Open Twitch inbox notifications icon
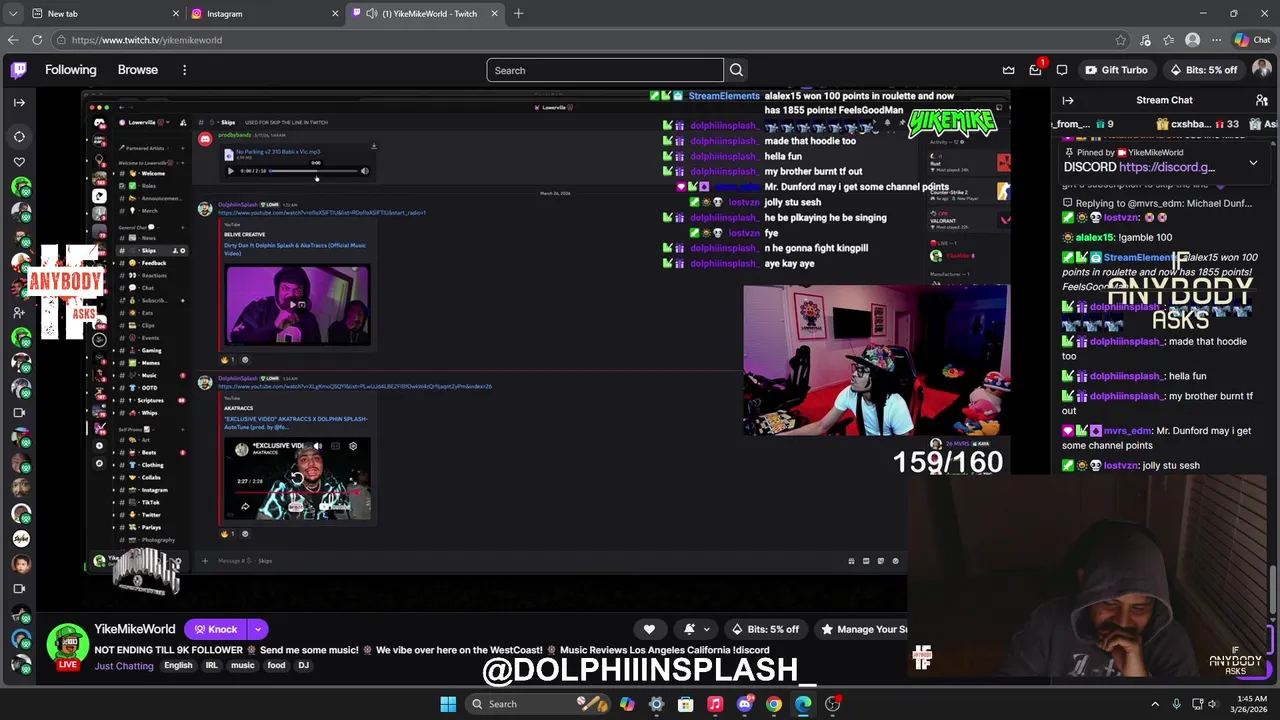 [1035, 70]
